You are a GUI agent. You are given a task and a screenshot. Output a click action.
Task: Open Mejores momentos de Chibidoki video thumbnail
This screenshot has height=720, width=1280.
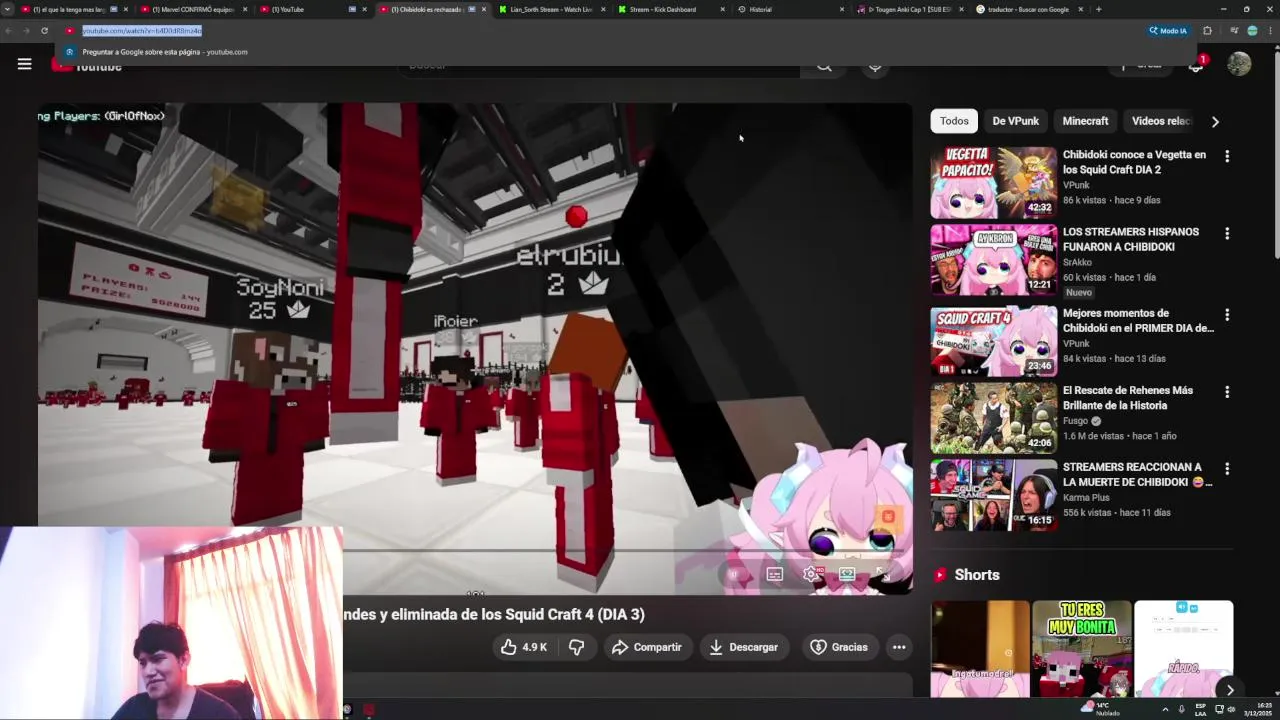tap(993, 341)
